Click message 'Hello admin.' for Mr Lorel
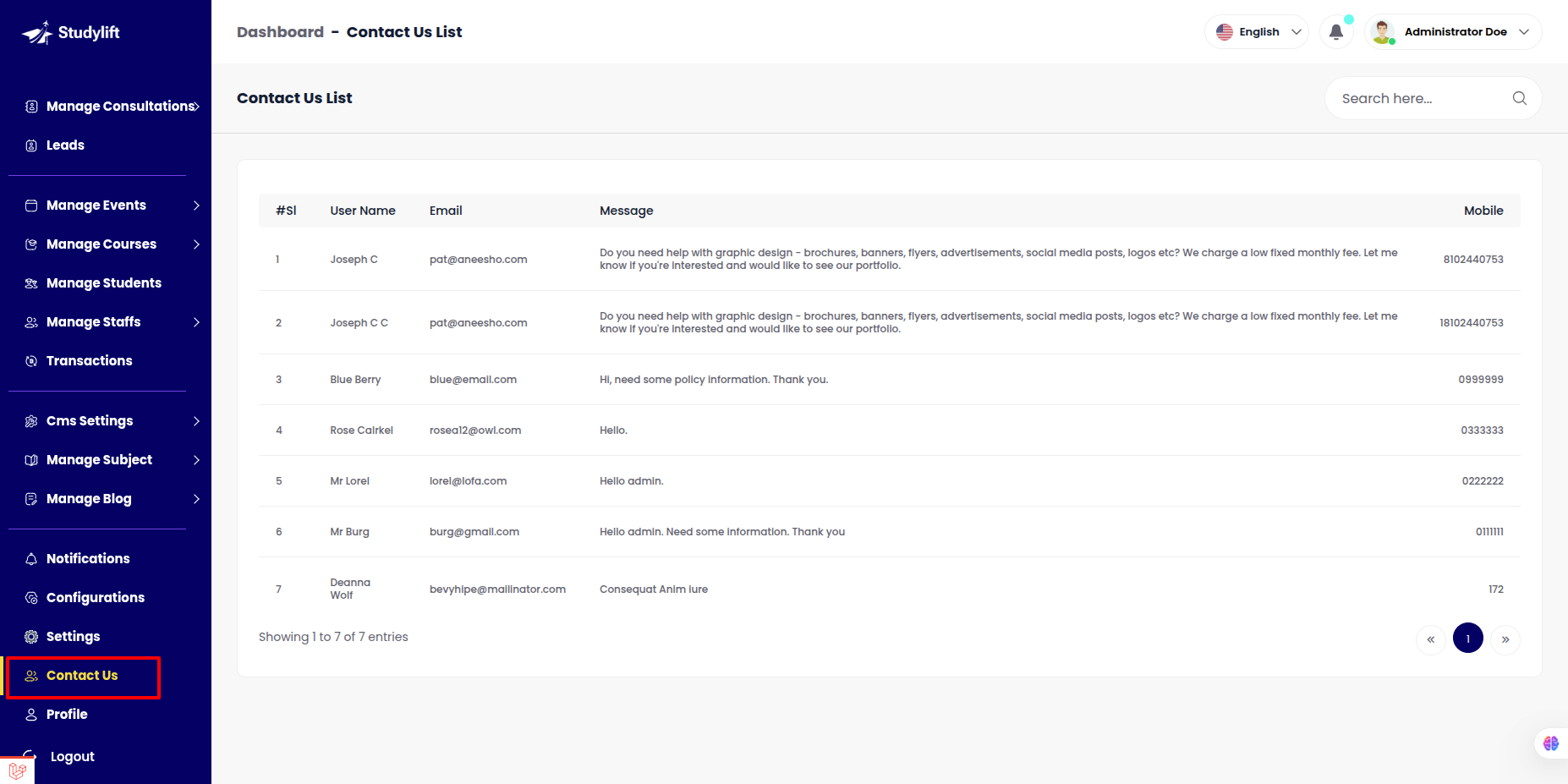Screen dimensions: 1568x784 coord(632,481)
